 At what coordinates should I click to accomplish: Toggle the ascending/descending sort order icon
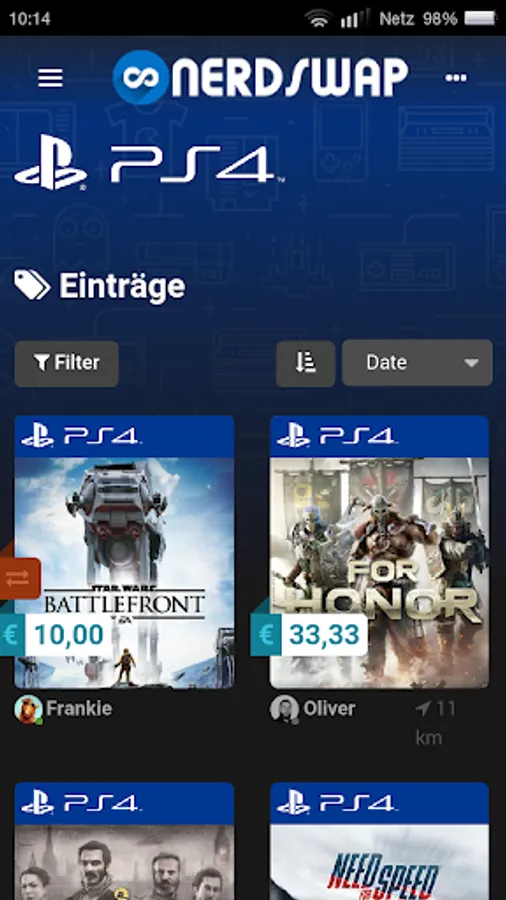pos(306,363)
